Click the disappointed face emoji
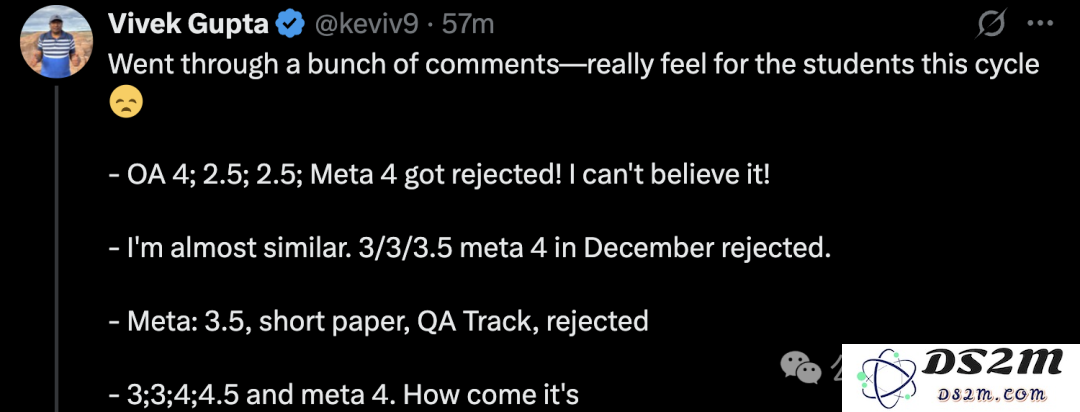Image resolution: width=1080 pixels, height=412 pixels. [126, 101]
